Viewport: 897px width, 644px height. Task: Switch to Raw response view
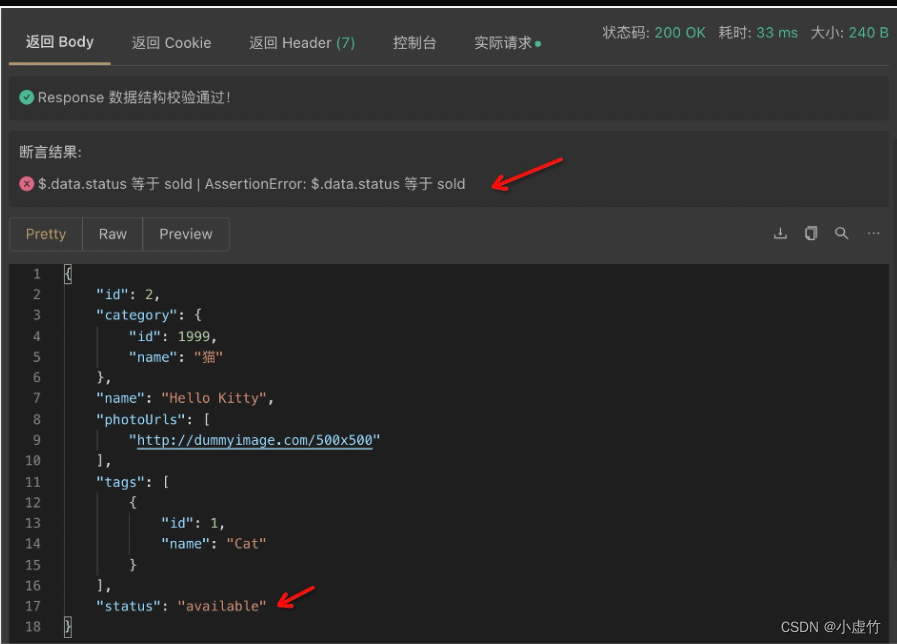[113, 234]
